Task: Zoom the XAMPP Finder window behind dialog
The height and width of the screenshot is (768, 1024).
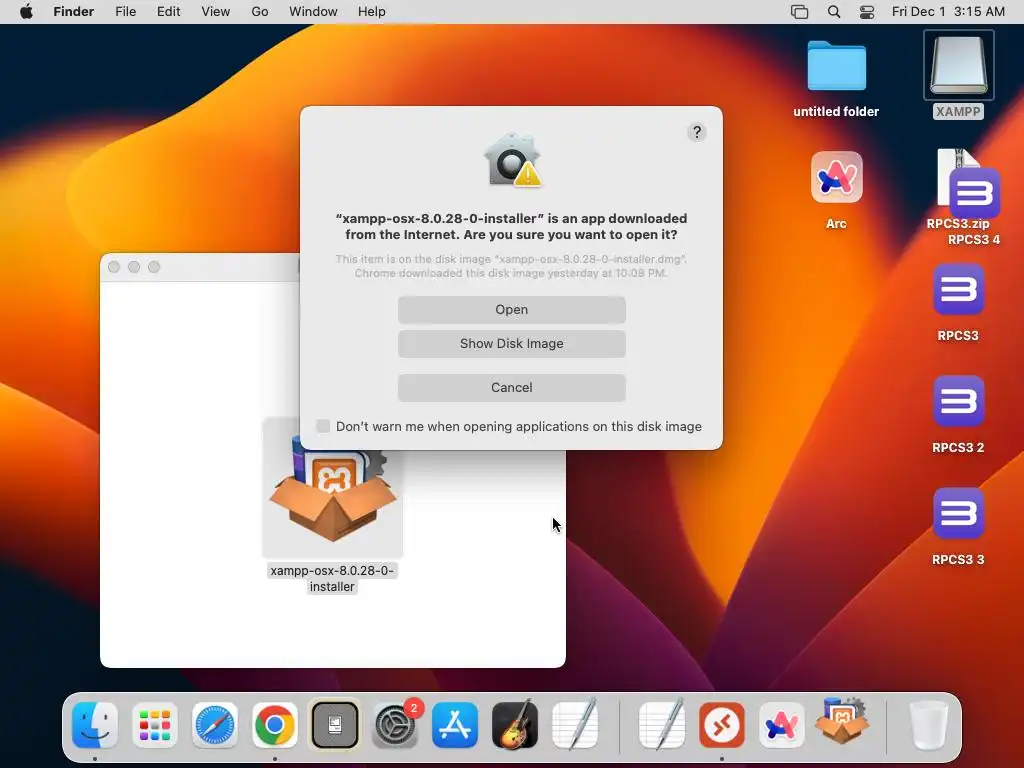Action: pyautogui.click(x=154, y=267)
